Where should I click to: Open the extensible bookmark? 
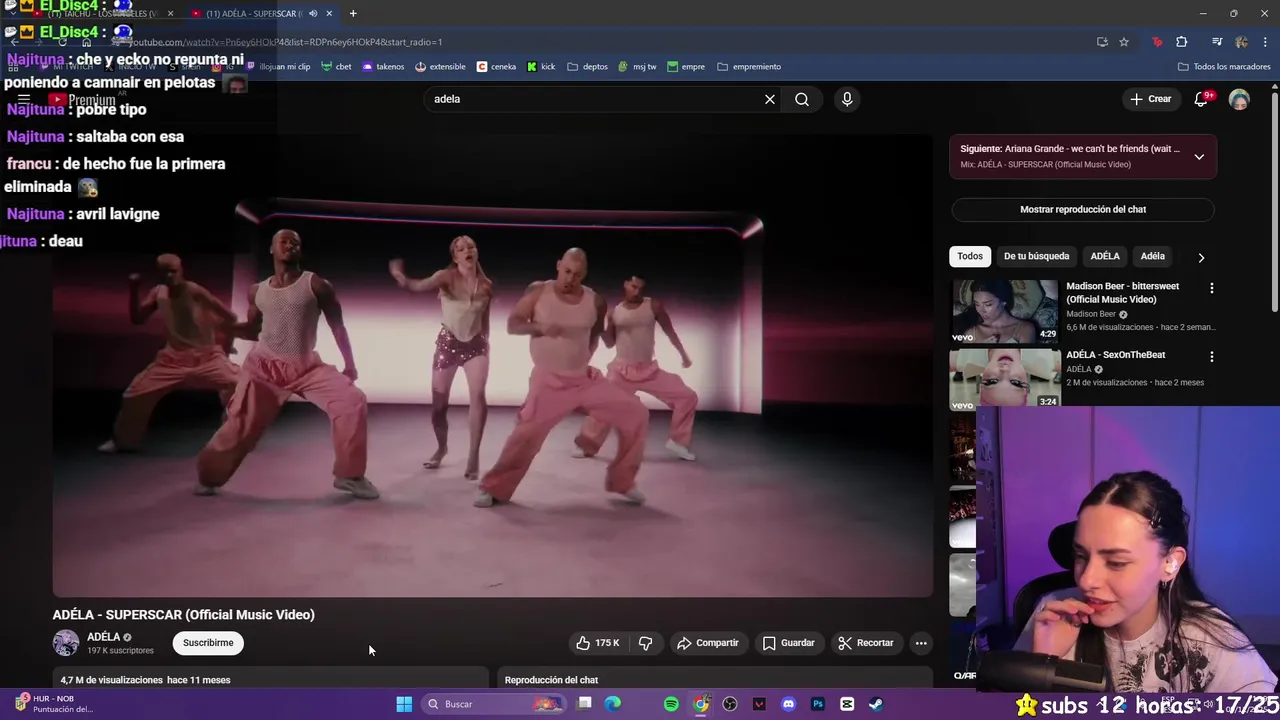(x=440, y=67)
